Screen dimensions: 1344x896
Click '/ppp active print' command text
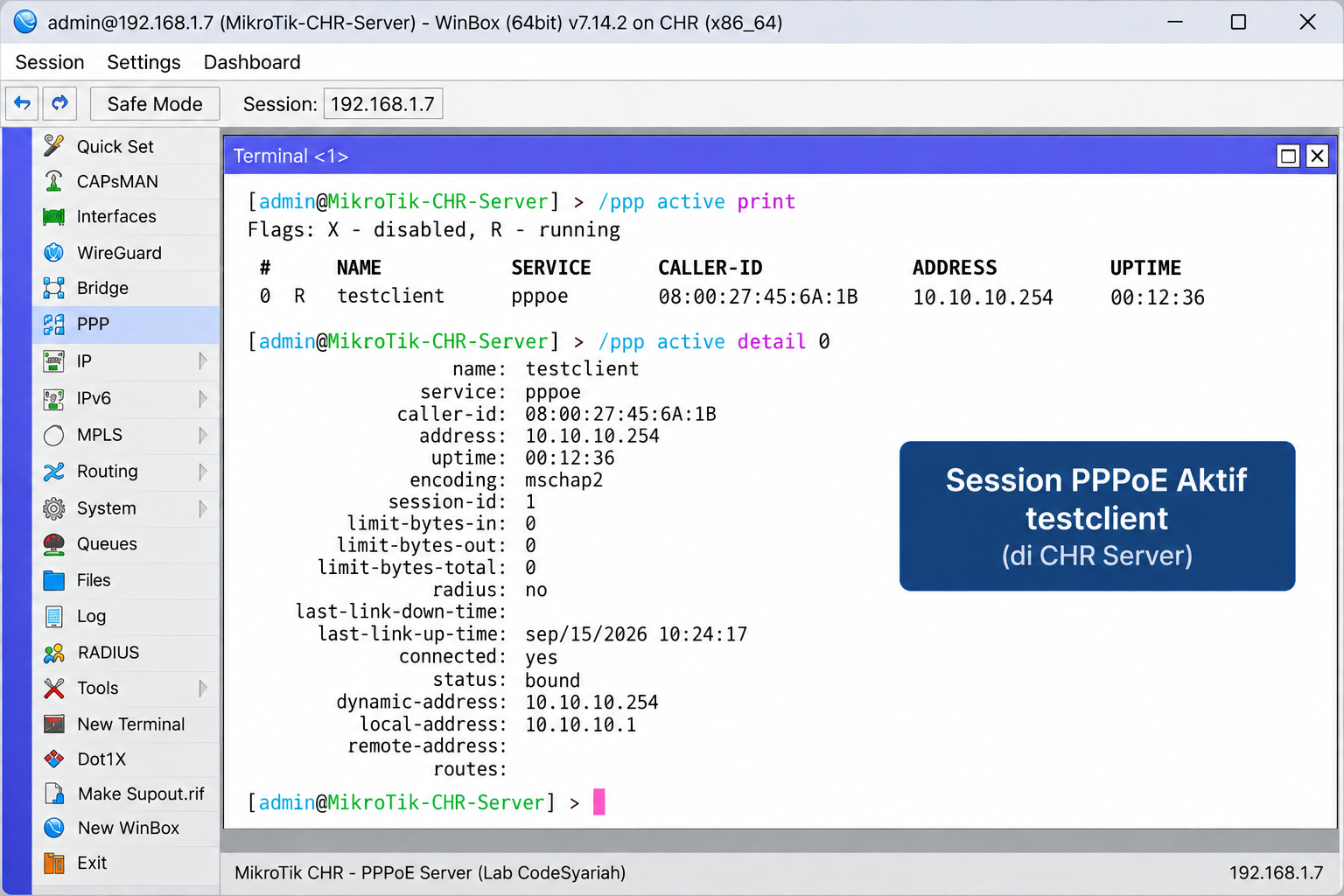pos(696,202)
